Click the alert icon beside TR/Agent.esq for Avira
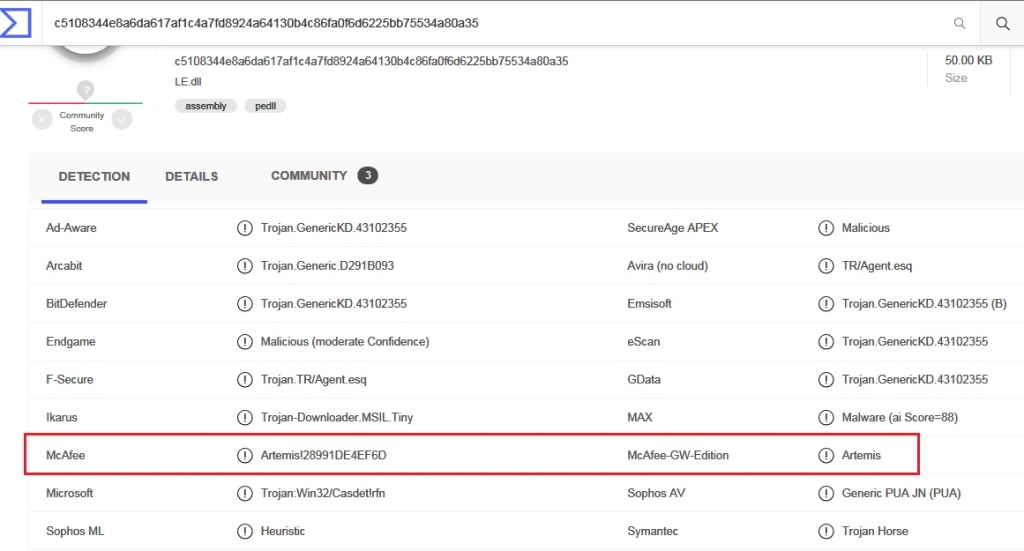Screen dimensions: 1024x551 [825, 266]
